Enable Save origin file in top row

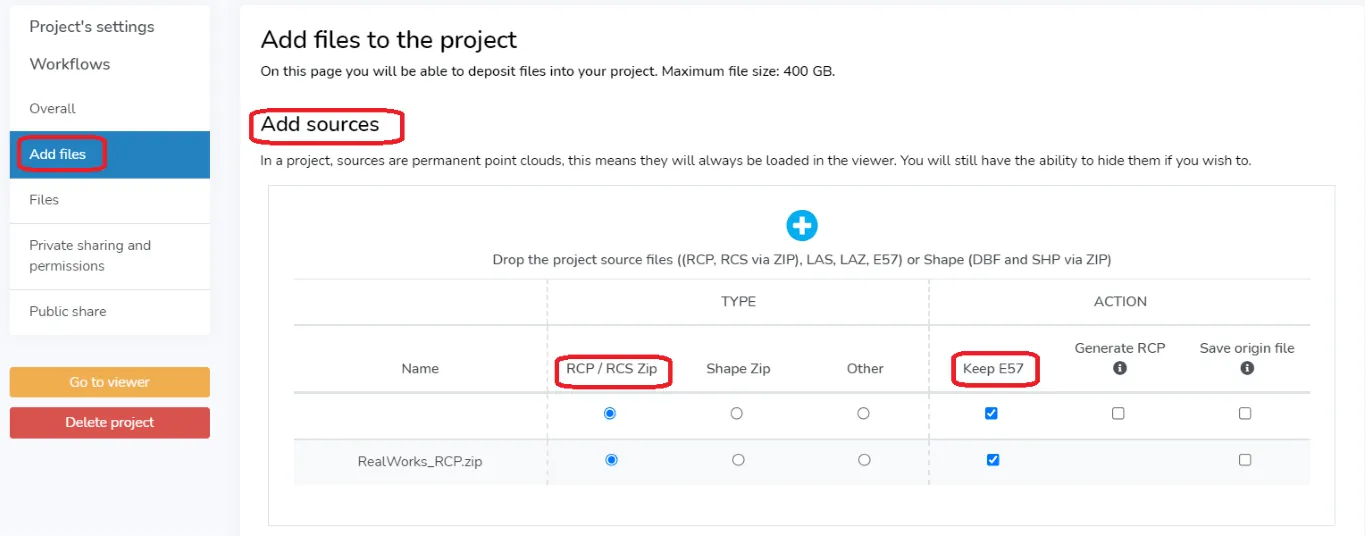(1245, 413)
